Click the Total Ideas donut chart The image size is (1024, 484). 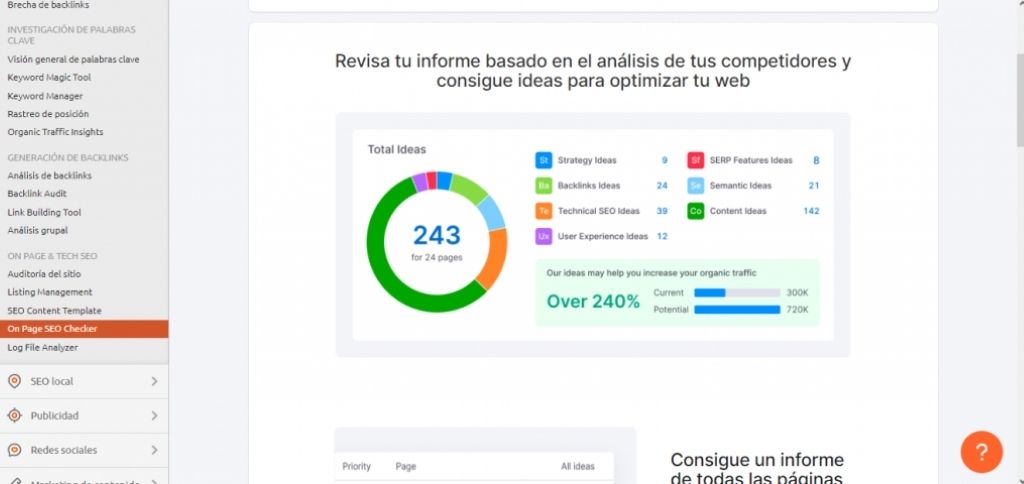click(x=436, y=242)
